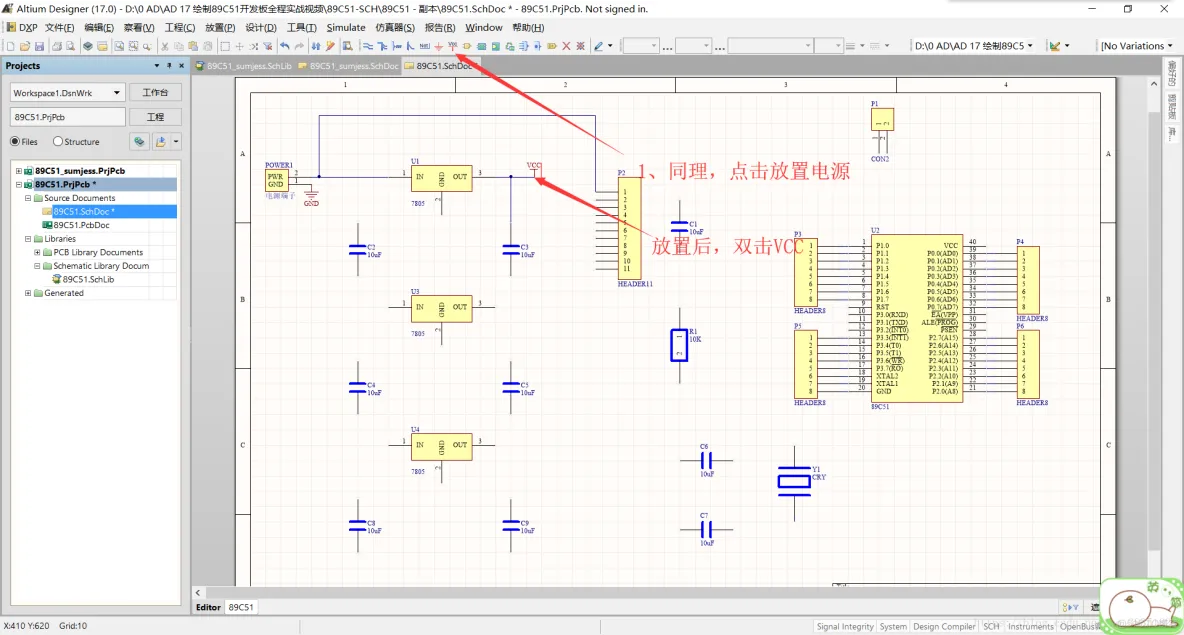Click the Undo arrow icon

(285, 46)
